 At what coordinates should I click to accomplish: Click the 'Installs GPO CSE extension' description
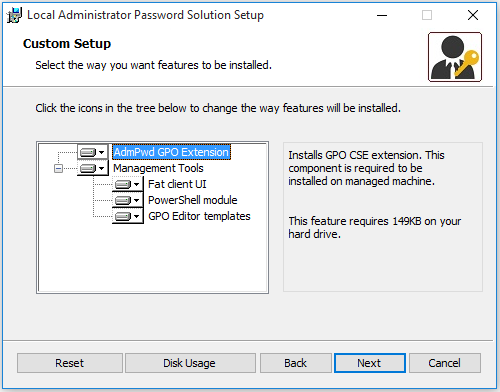366,168
